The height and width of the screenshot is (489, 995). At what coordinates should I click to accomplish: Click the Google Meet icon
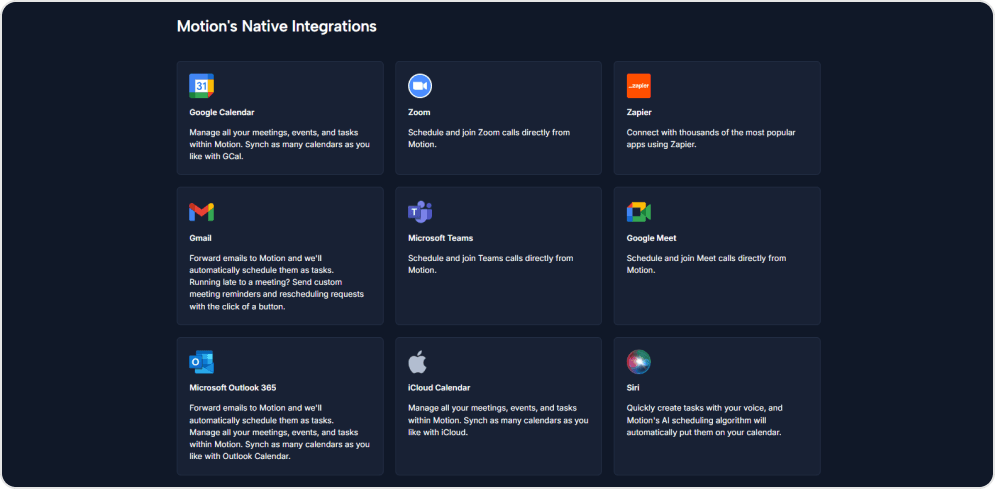[638, 212]
